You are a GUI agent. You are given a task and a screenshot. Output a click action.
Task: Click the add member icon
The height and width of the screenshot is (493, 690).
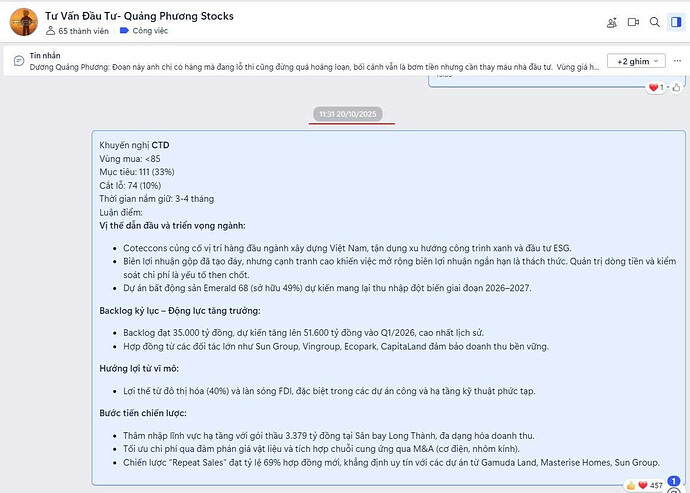coord(612,22)
